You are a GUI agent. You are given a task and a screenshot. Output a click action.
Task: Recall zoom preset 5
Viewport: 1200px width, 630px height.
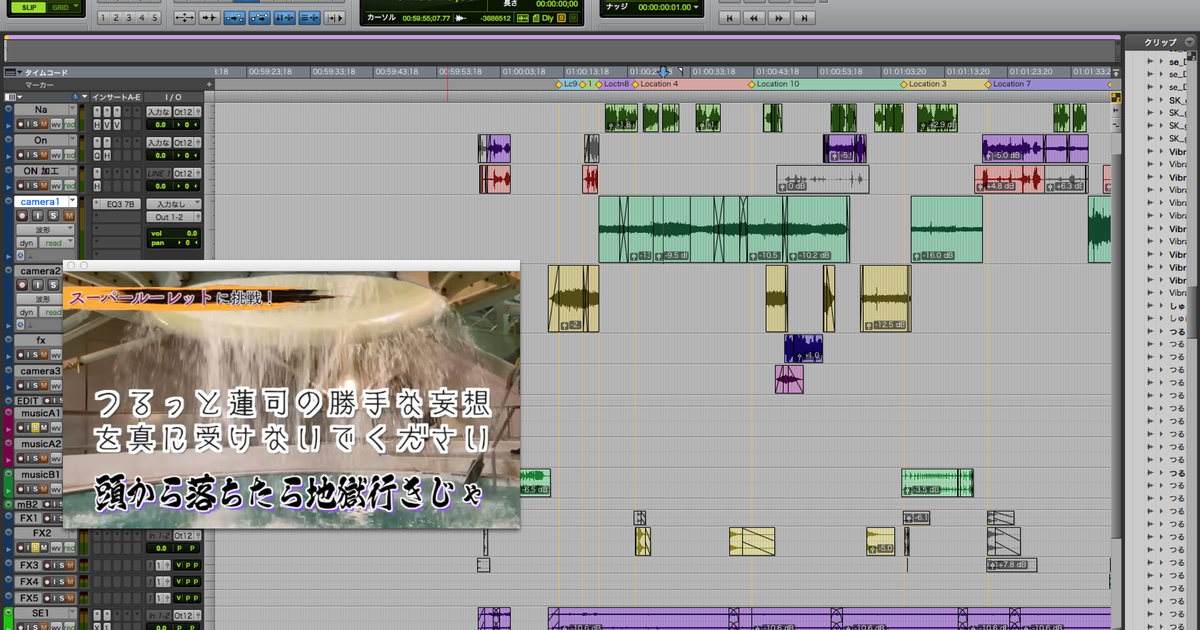pyautogui.click(x=154, y=18)
